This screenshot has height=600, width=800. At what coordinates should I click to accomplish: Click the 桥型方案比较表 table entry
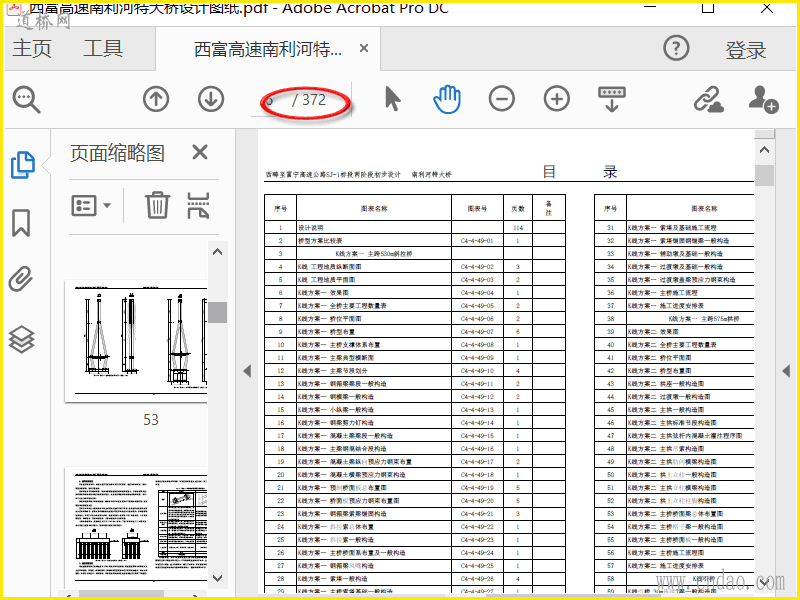320,241
